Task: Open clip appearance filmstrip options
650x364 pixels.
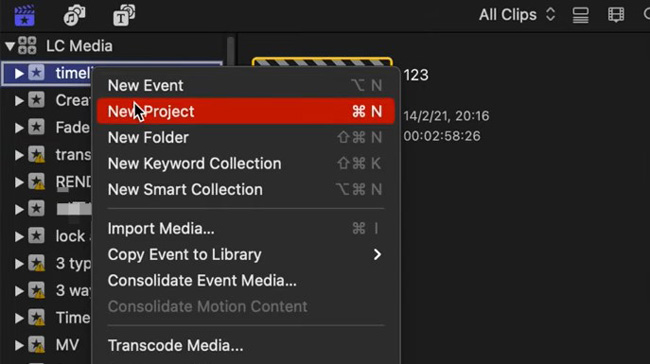Action: 616,15
